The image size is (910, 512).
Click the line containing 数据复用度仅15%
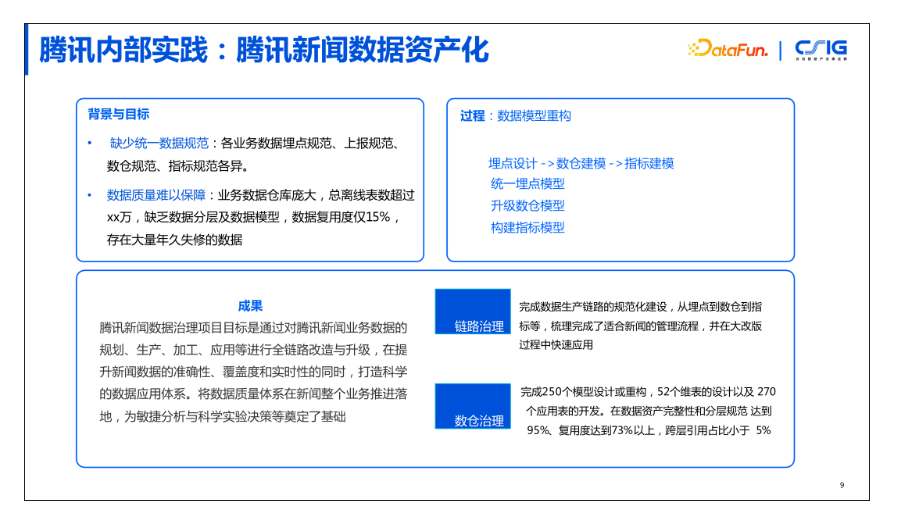pyautogui.click(x=254, y=217)
